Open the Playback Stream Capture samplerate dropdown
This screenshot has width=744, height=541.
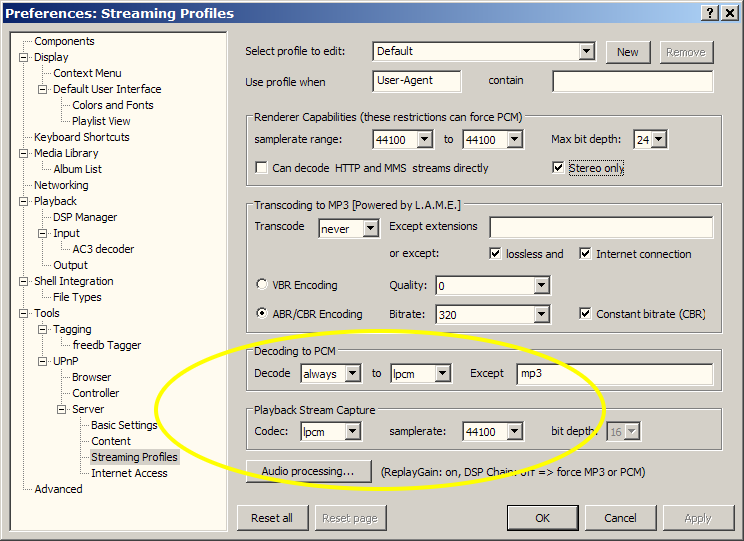coord(514,431)
